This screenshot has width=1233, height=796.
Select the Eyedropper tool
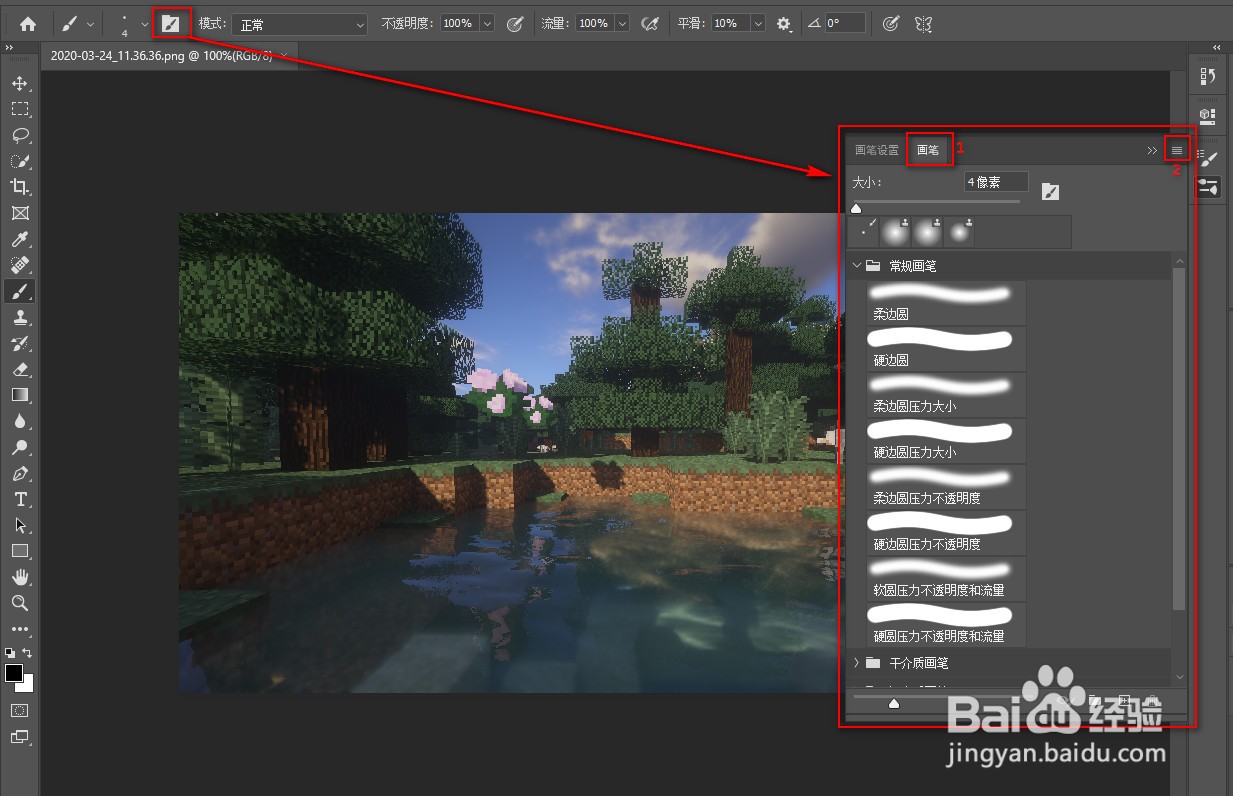point(19,239)
